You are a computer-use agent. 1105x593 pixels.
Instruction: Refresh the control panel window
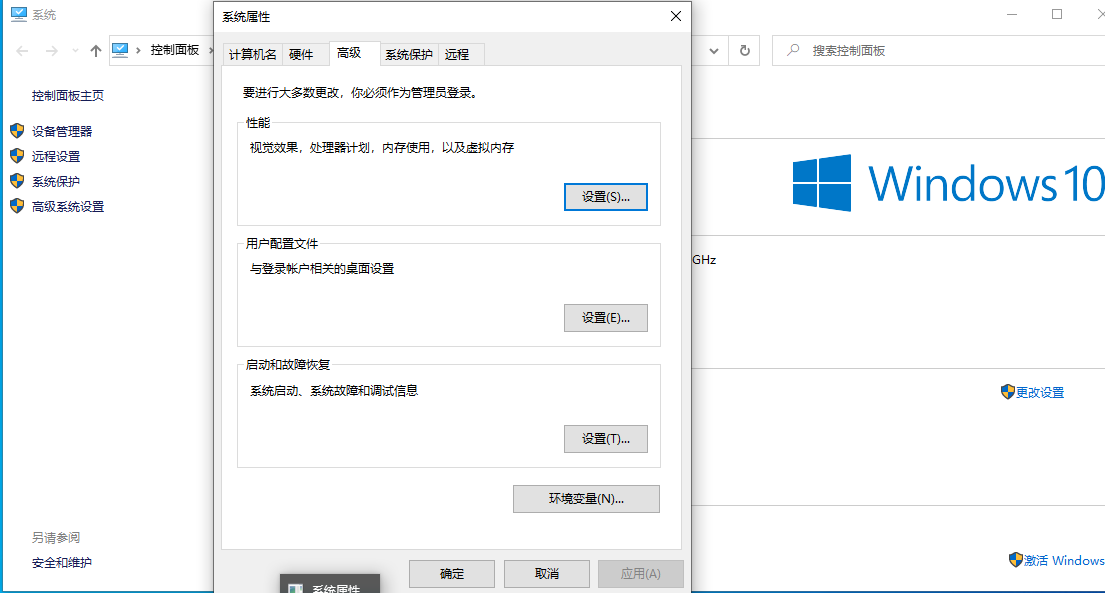click(744, 51)
